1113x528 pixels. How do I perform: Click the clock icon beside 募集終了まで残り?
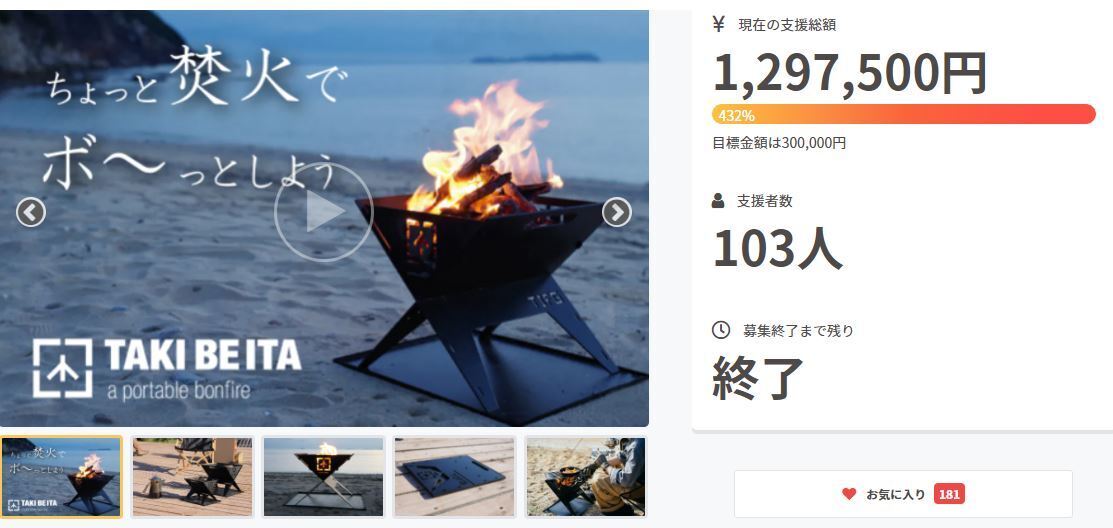720,330
